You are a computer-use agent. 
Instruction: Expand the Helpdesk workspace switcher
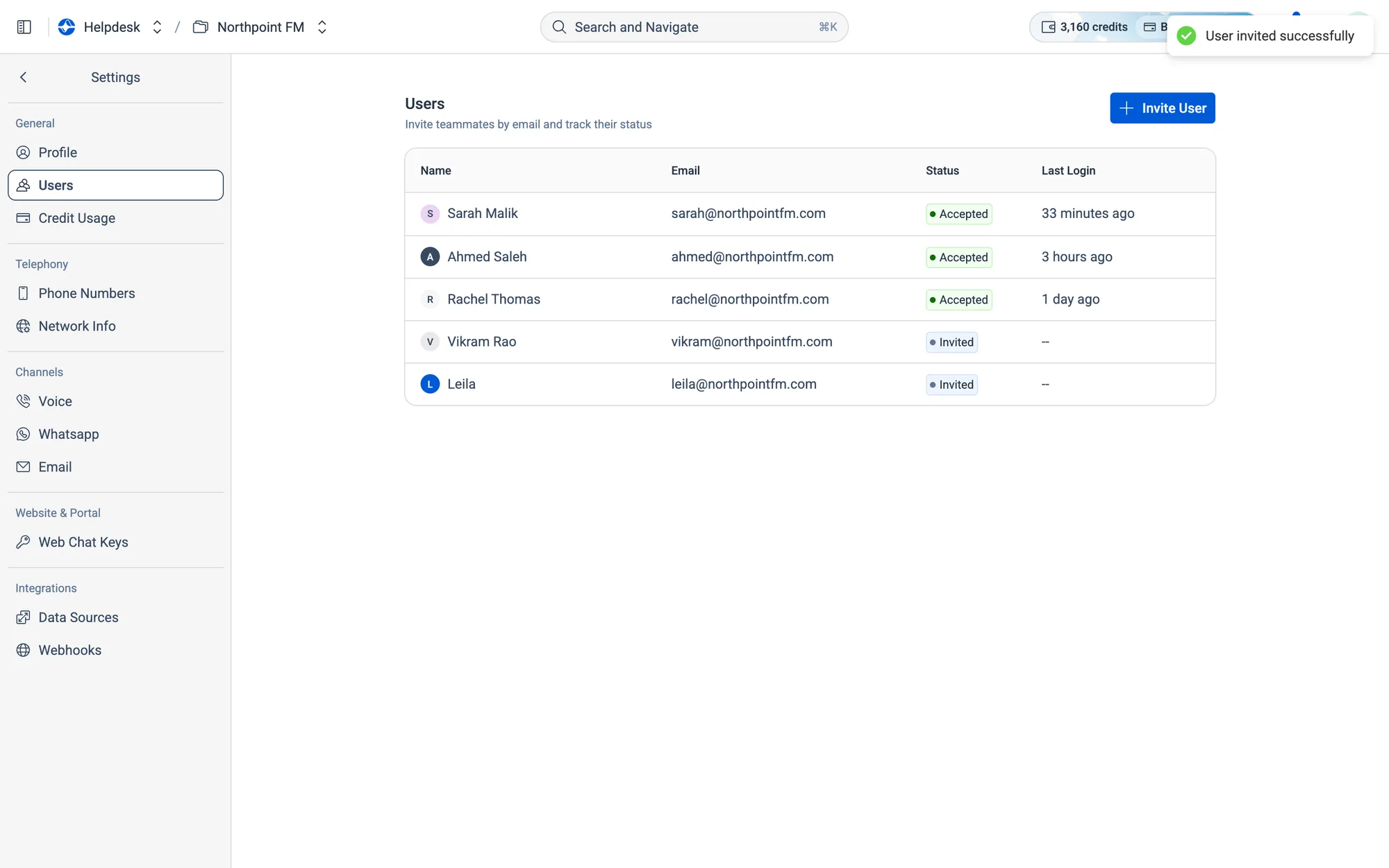point(157,27)
